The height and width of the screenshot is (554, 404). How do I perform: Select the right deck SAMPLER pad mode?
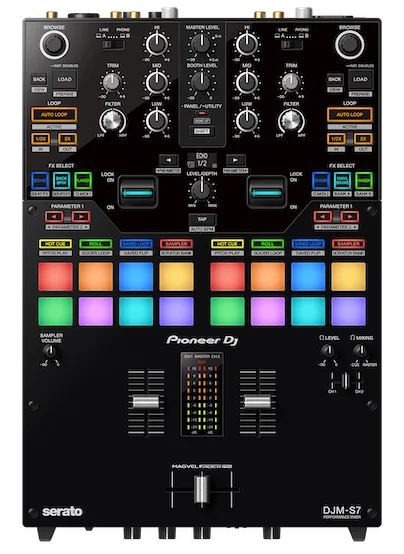348,244
